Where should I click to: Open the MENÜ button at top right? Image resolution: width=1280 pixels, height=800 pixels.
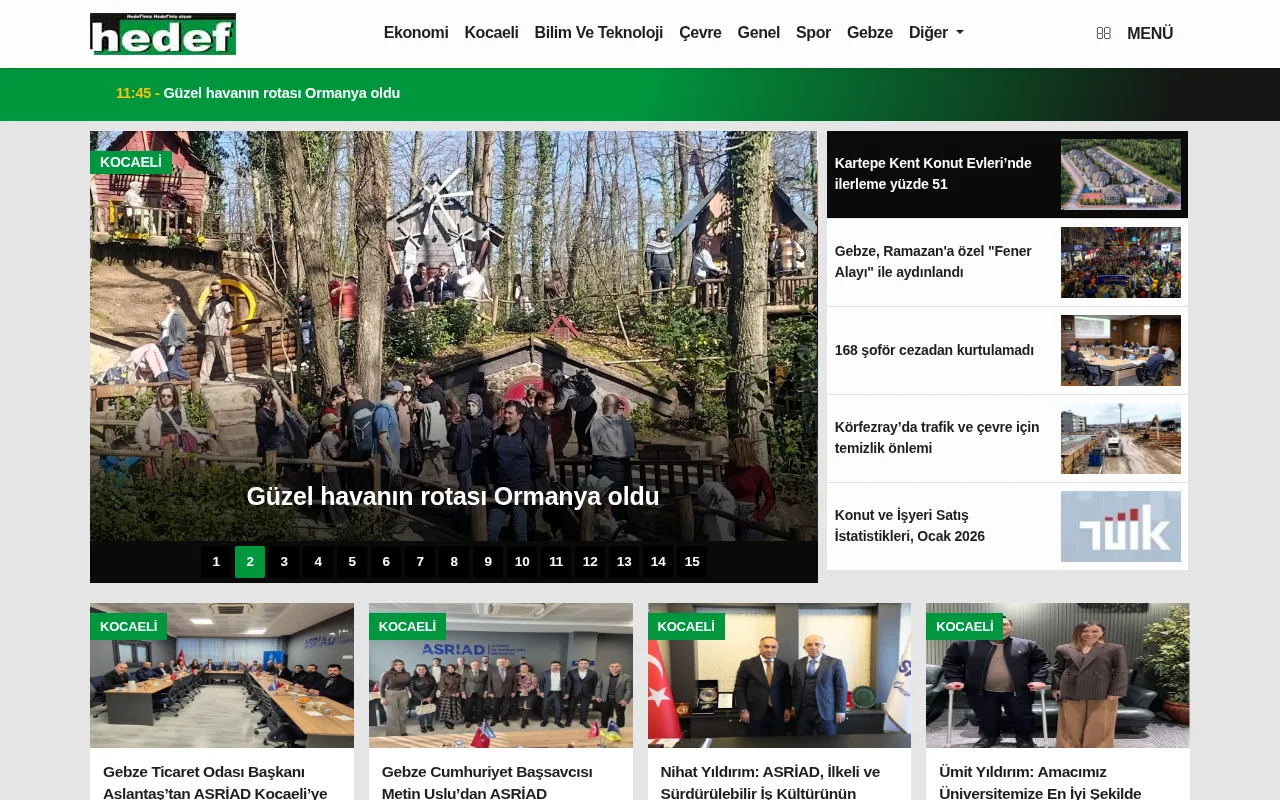1149,33
